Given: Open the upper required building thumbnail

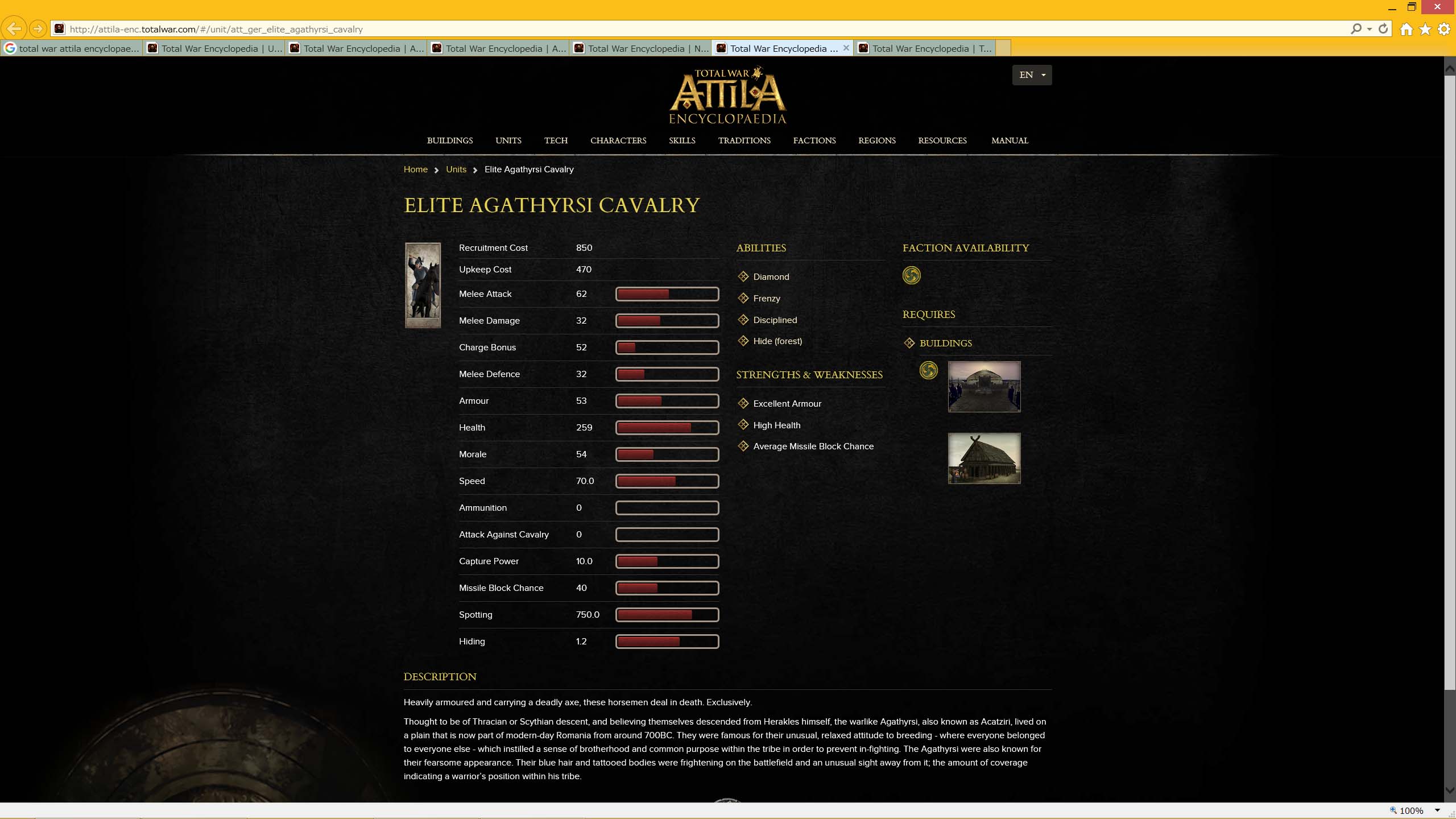Looking at the screenshot, I should 984,387.
